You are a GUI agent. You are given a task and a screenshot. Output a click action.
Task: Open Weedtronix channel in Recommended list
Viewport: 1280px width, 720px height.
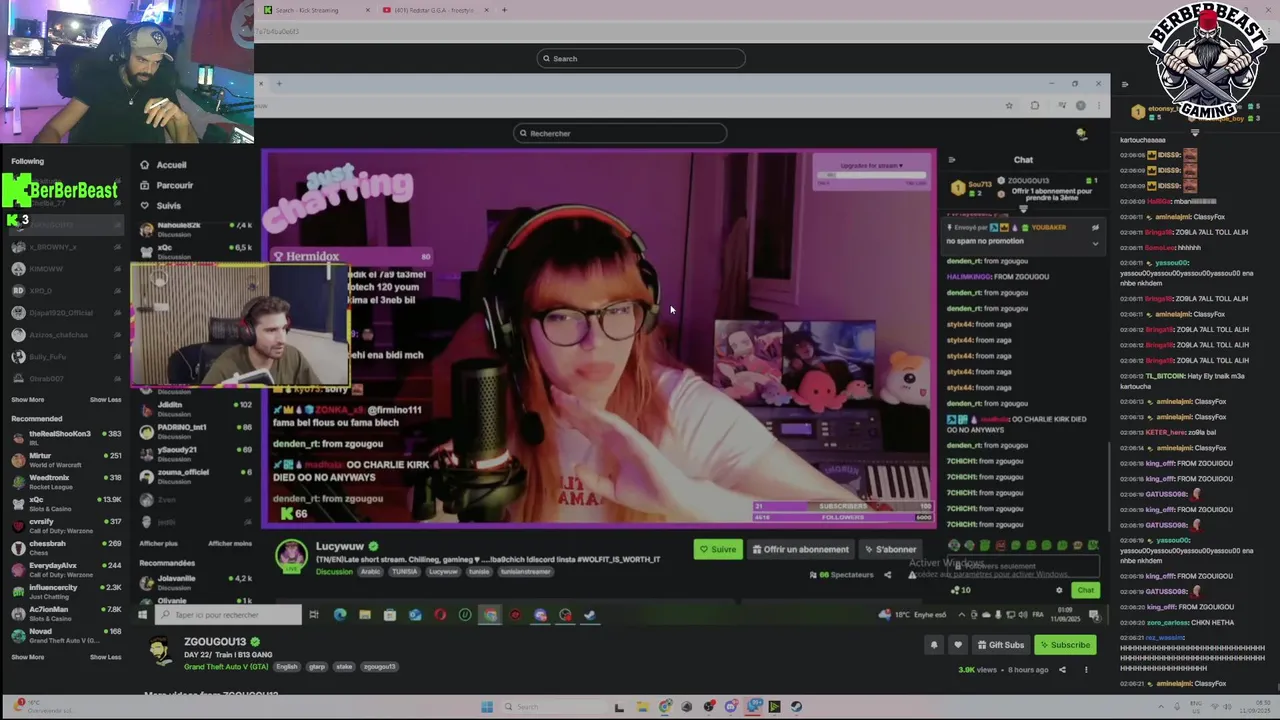66,481
